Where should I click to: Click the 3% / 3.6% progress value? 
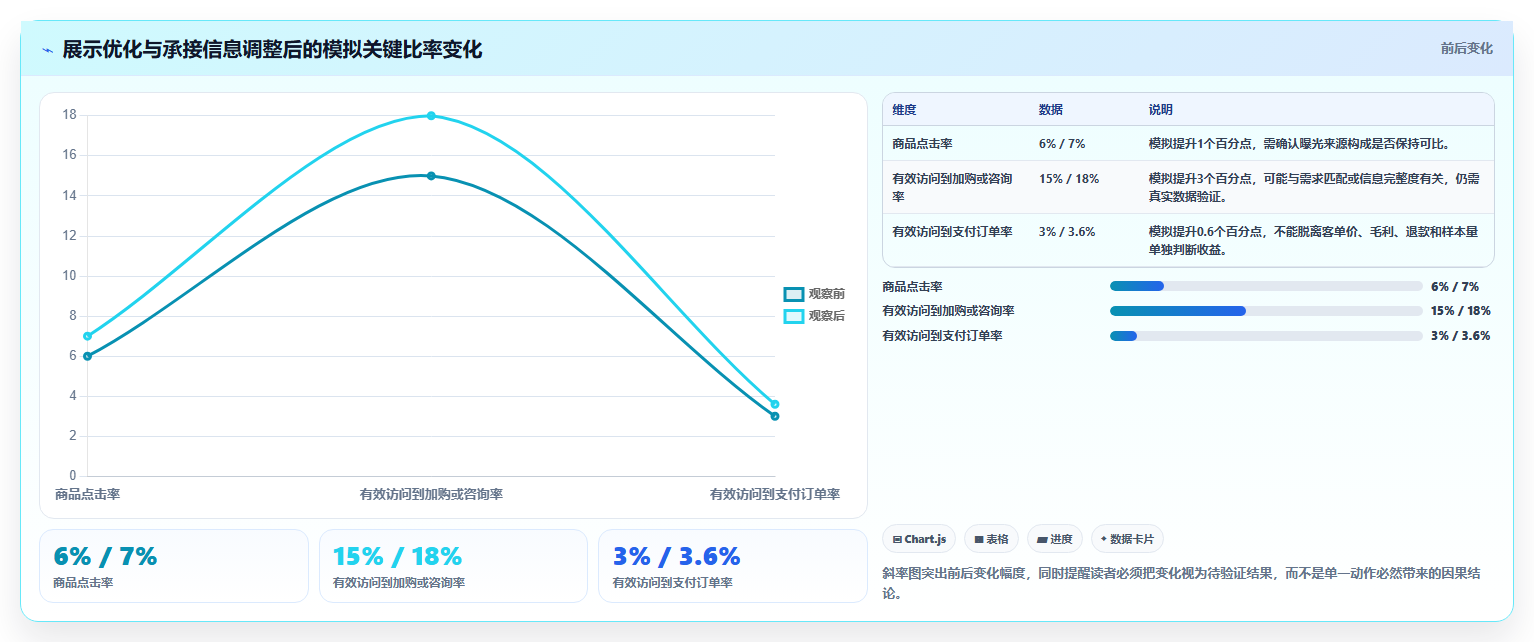(x=1461, y=336)
